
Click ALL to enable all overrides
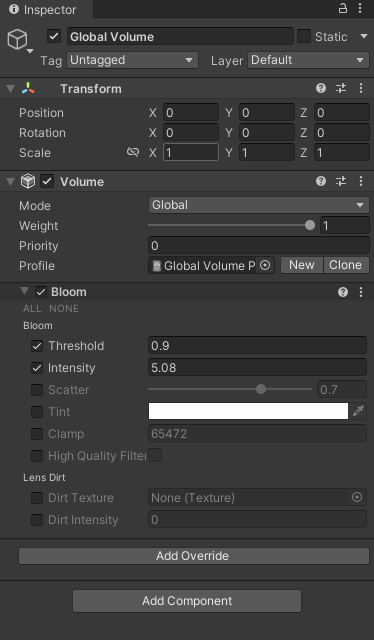[x=32, y=309]
